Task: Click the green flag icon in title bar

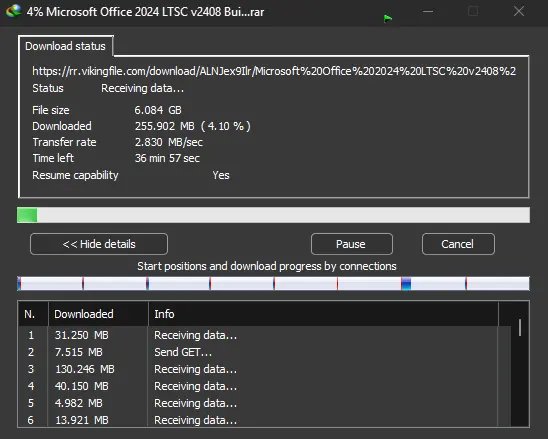Action: tap(388, 18)
